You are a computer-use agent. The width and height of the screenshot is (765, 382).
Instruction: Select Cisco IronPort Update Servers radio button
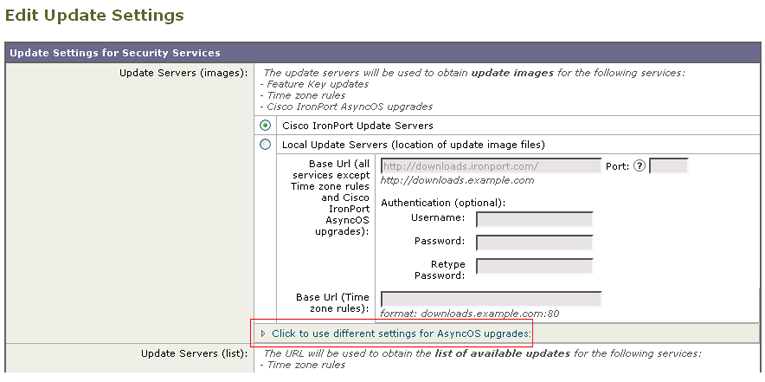click(x=265, y=126)
